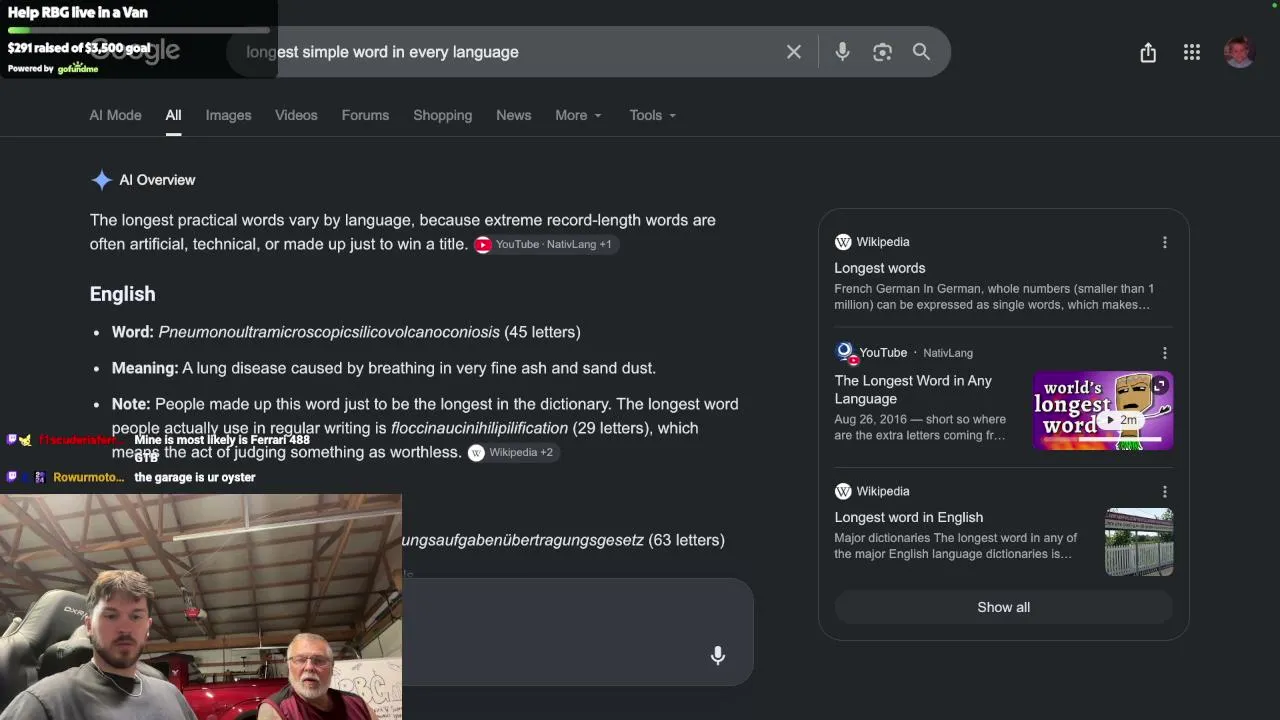Open the Longest word in English thumbnail
Image resolution: width=1280 pixels, height=720 pixels.
1139,542
